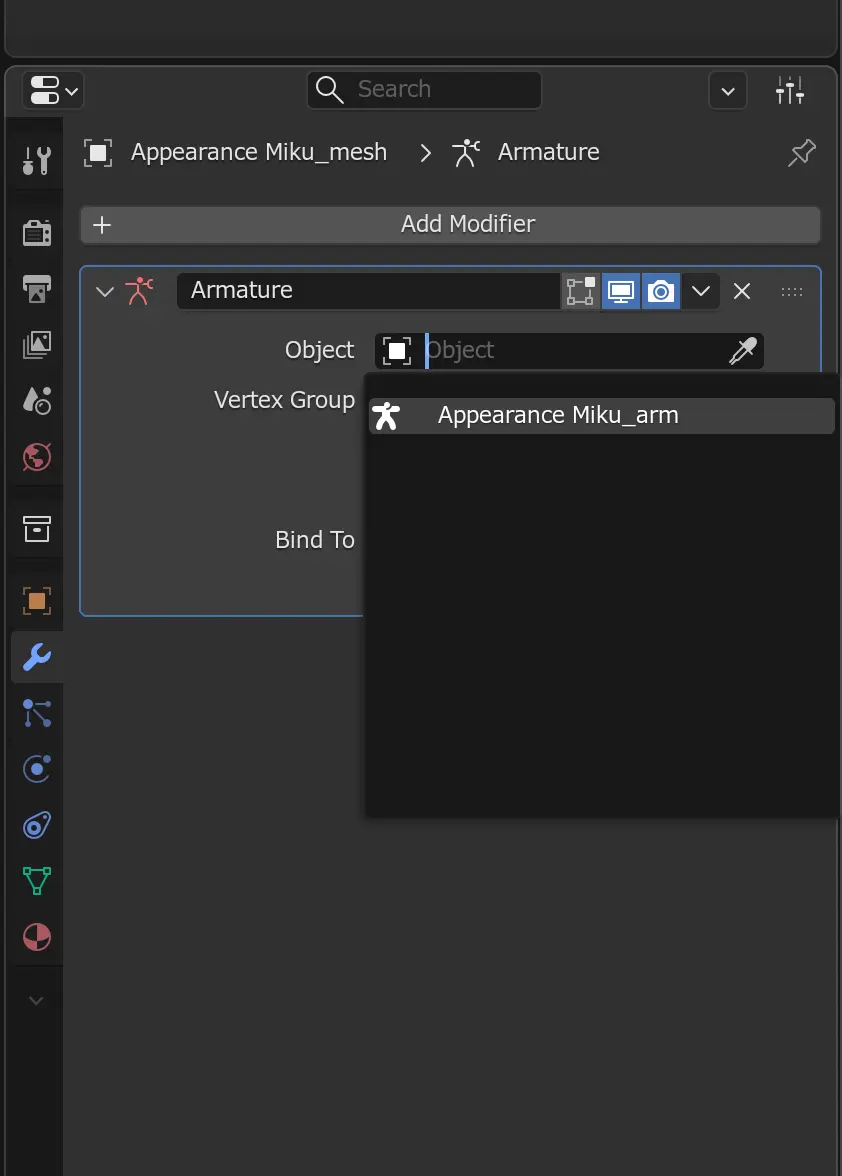This screenshot has height=1176, width=842.
Task: Open the Armature modifier extras dropdown
Action: coord(701,291)
